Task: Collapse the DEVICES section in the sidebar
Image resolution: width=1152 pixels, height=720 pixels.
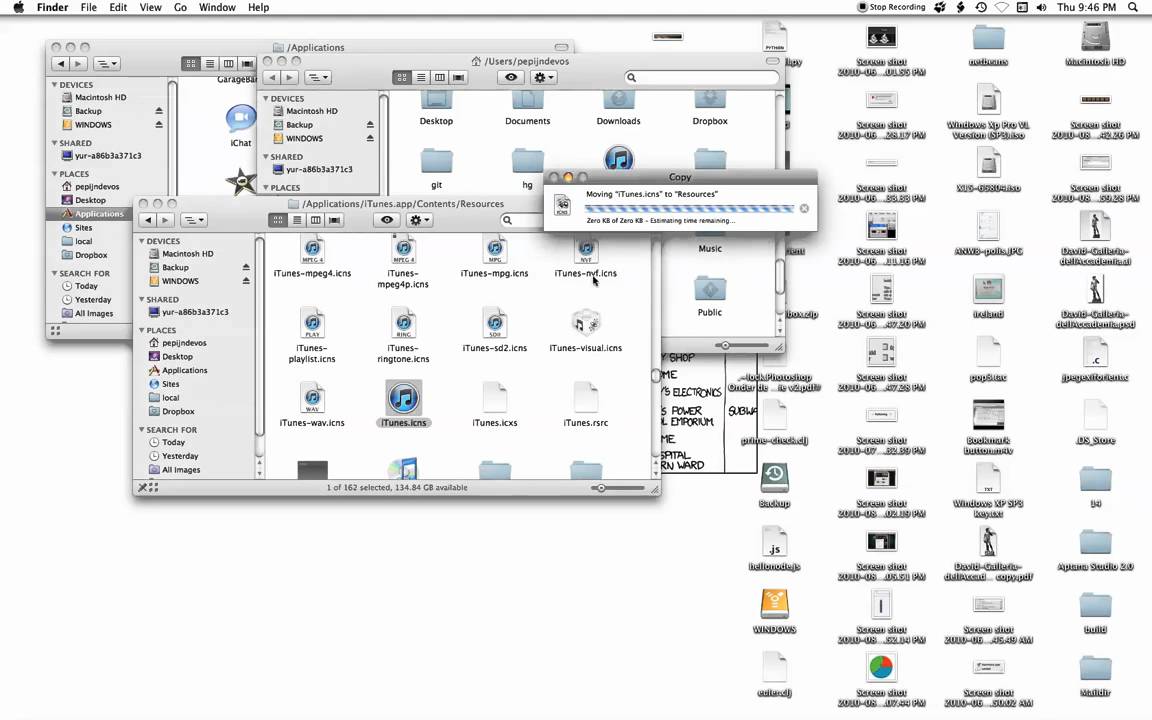Action: (141, 241)
